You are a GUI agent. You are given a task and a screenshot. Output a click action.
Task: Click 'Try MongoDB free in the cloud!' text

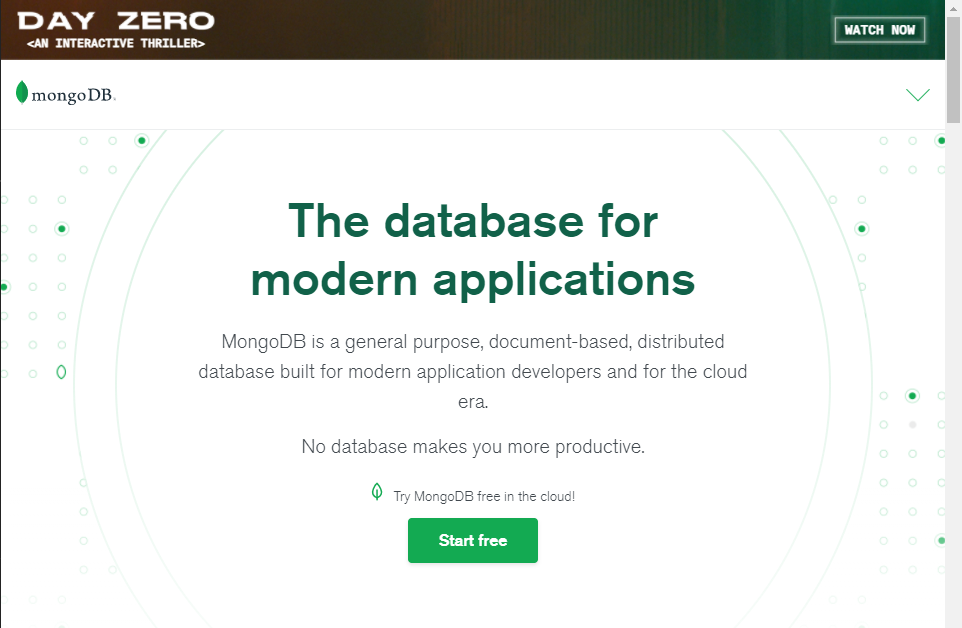point(484,496)
